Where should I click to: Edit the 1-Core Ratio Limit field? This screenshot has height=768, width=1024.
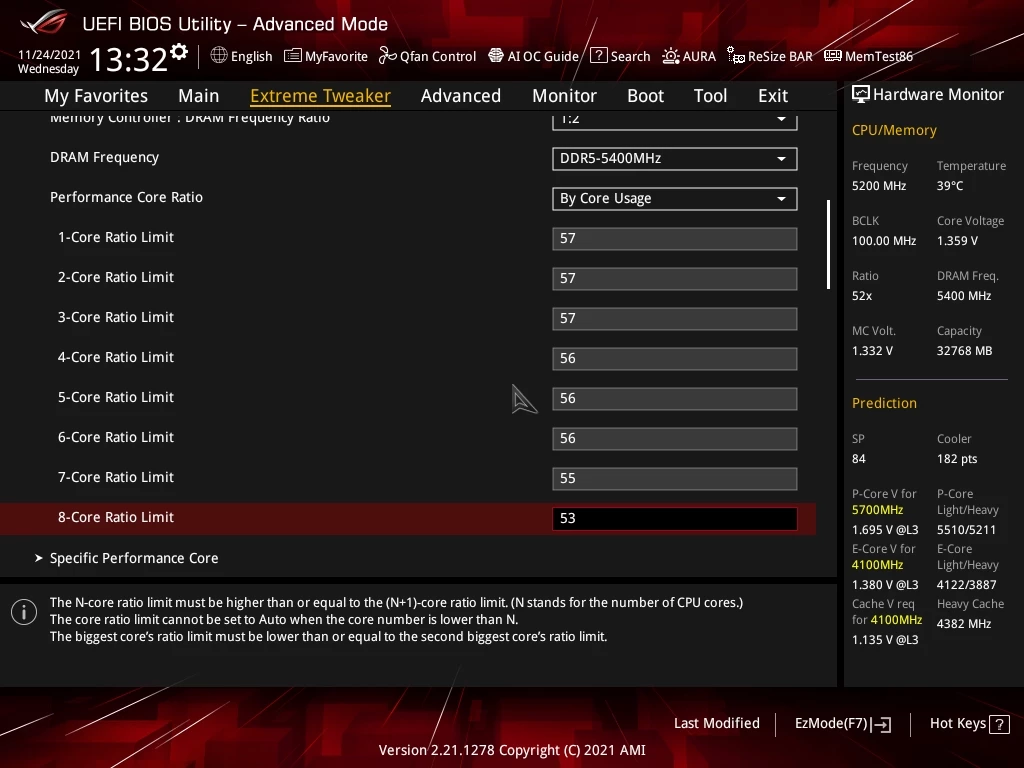coord(675,238)
